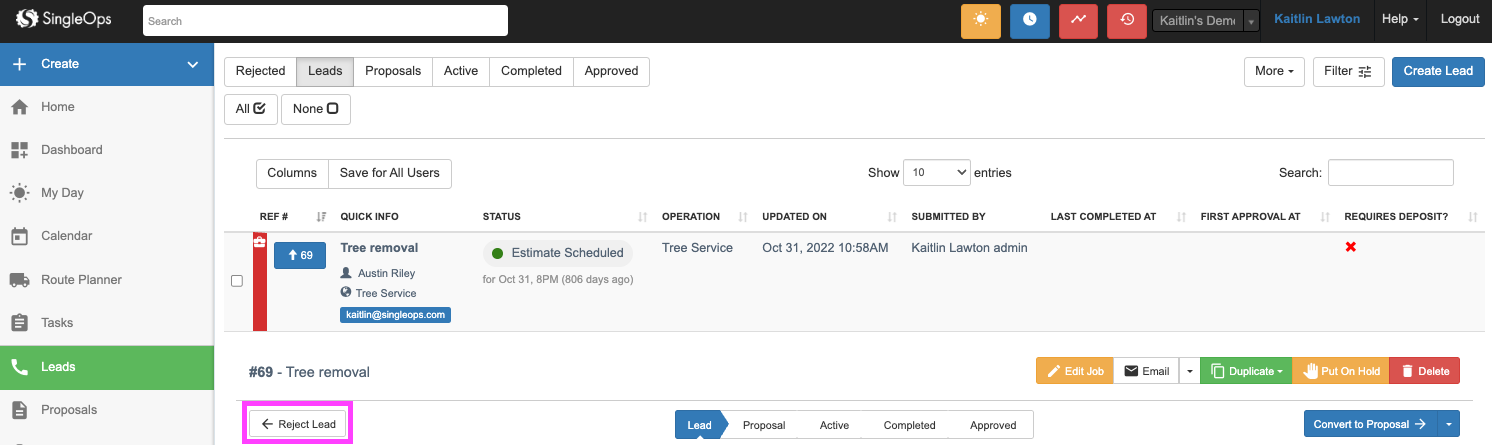Click the Dashboard icon in sidebar

tap(19, 150)
